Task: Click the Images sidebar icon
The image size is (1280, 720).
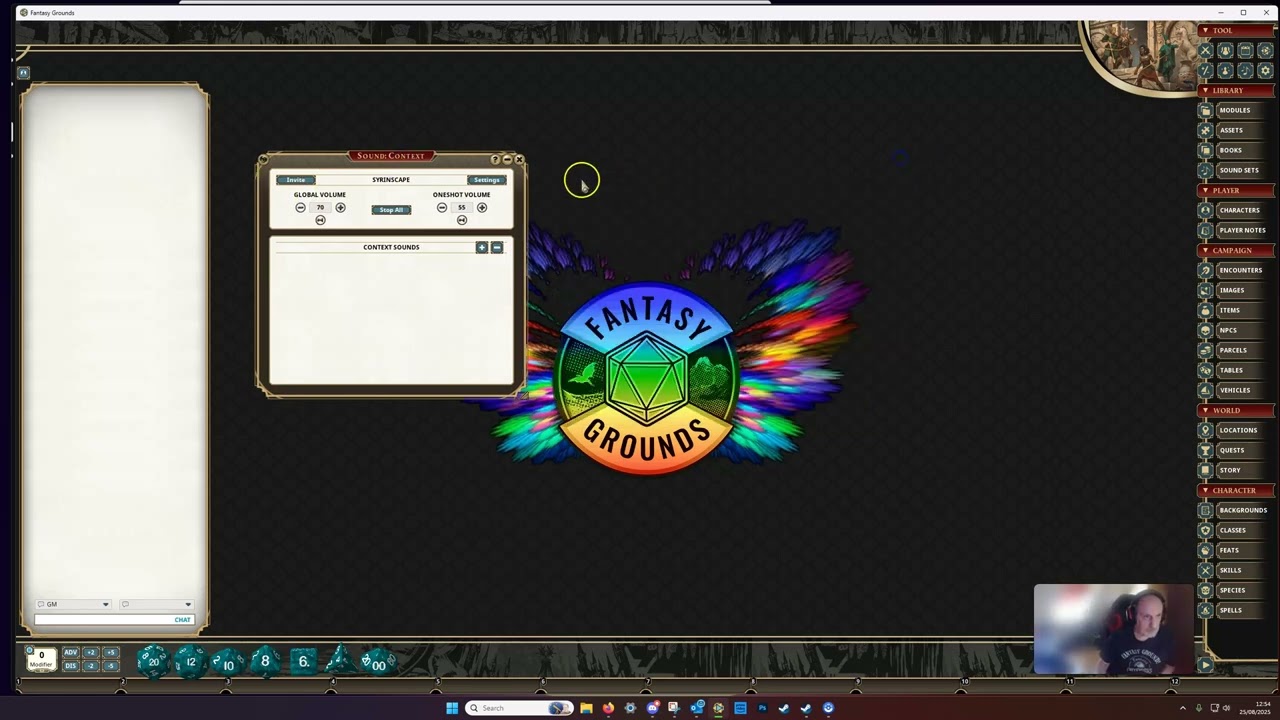Action: point(1205,290)
